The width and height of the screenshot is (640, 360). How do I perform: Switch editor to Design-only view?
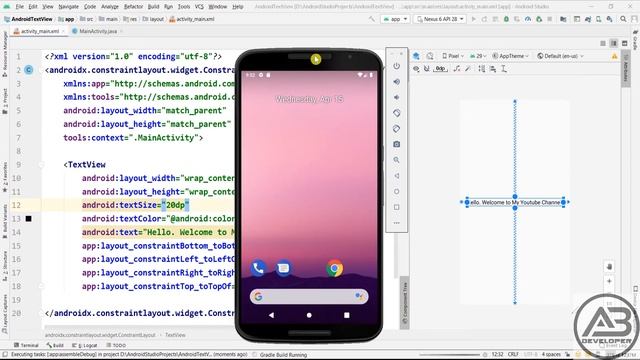tap(624, 43)
